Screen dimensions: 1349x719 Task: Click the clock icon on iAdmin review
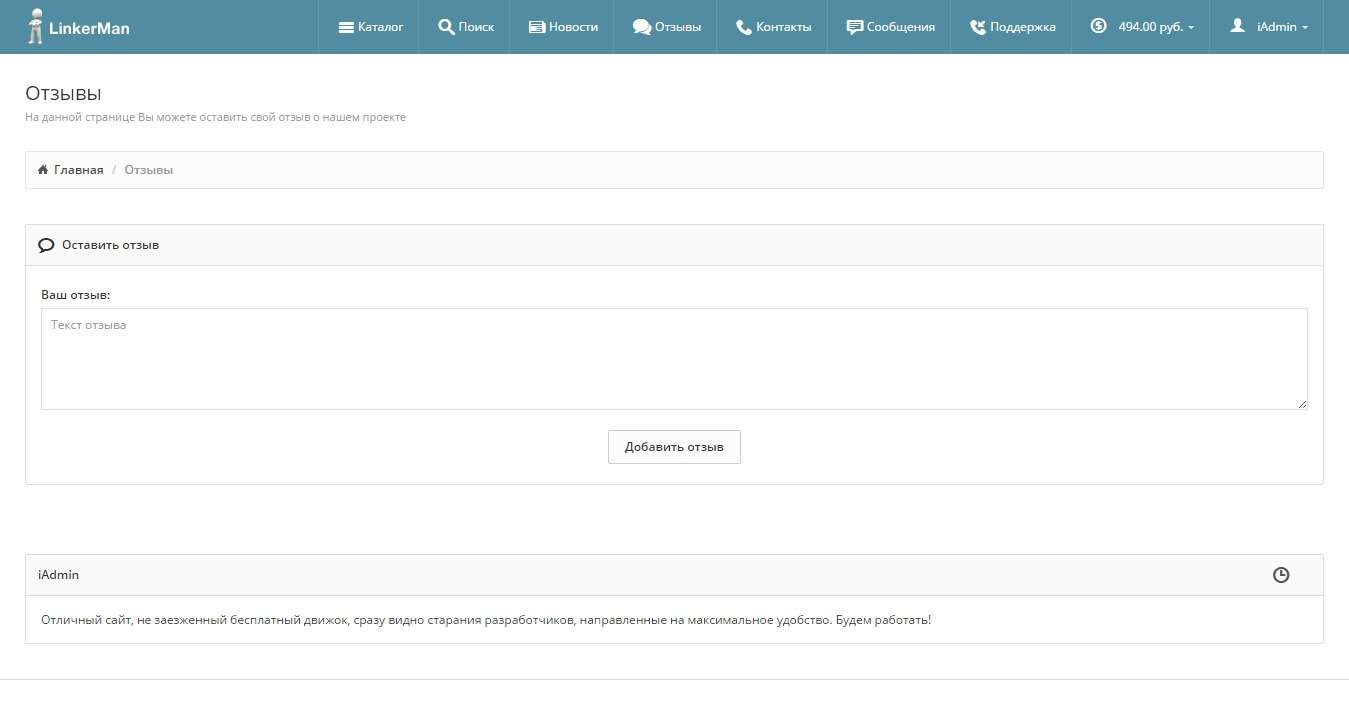(1281, 575)
